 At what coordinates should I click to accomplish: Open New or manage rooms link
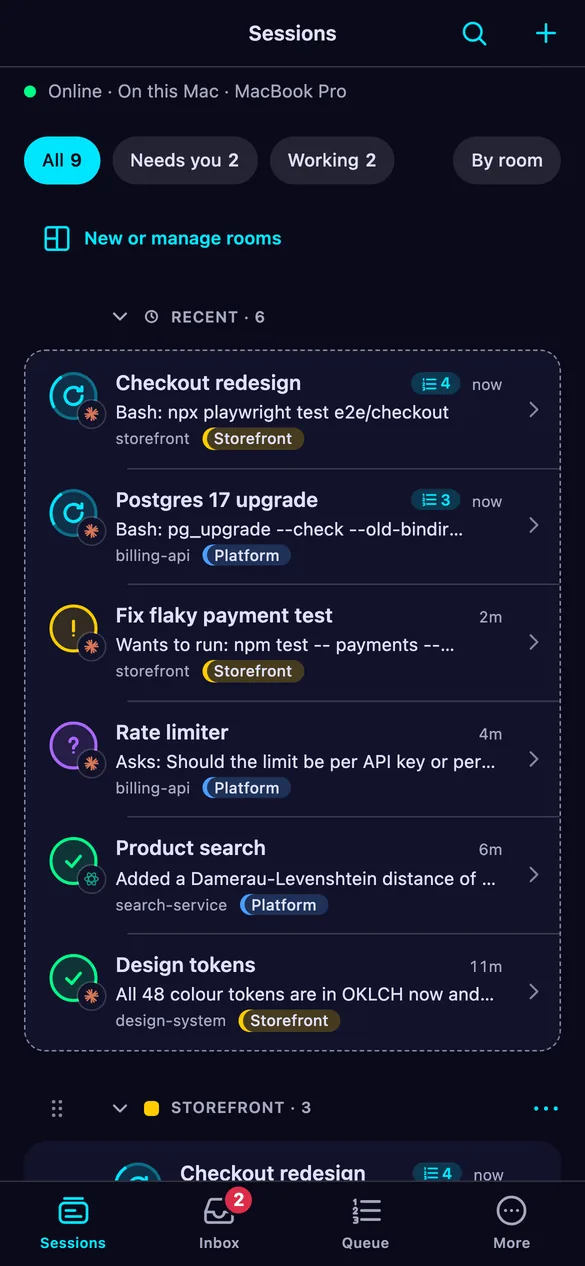[x=163, y=238]
